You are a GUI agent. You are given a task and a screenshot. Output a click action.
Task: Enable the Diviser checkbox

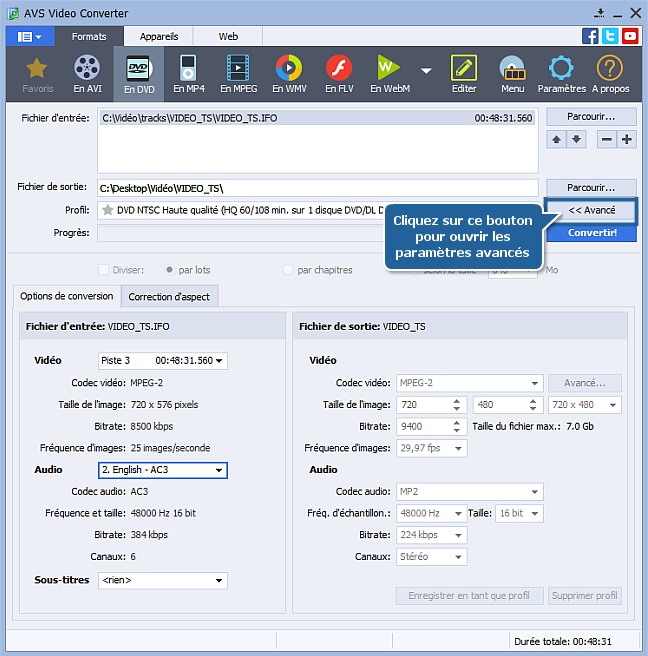[104, 270]
